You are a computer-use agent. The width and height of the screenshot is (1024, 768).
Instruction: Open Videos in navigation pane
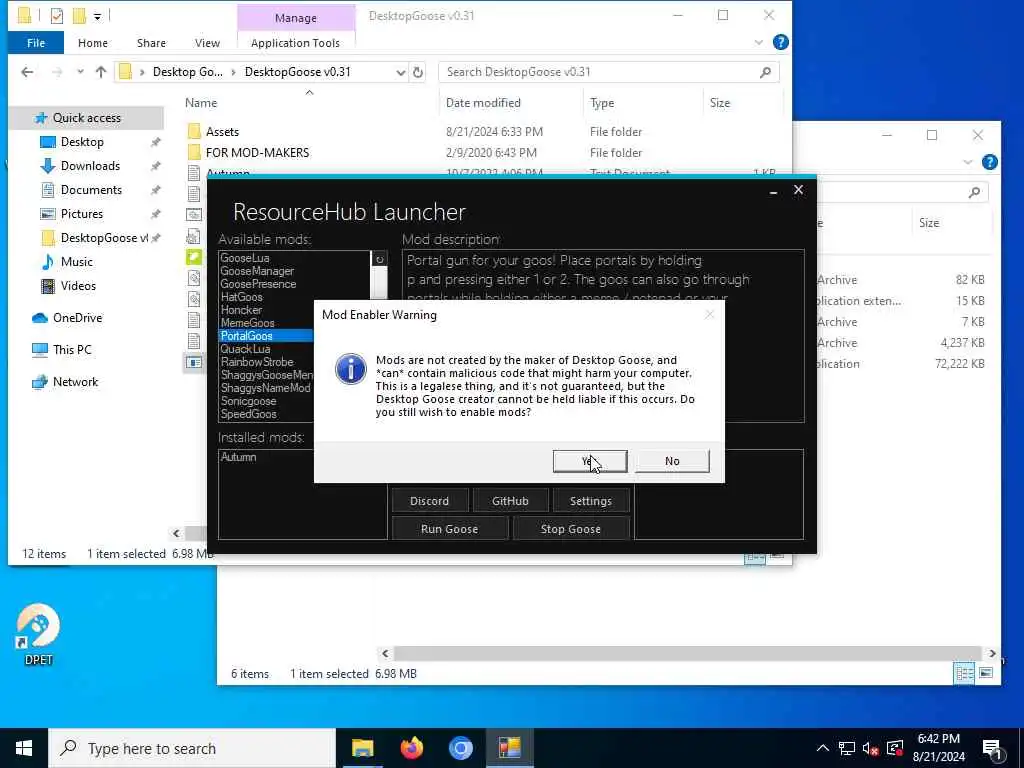point(78,286)
